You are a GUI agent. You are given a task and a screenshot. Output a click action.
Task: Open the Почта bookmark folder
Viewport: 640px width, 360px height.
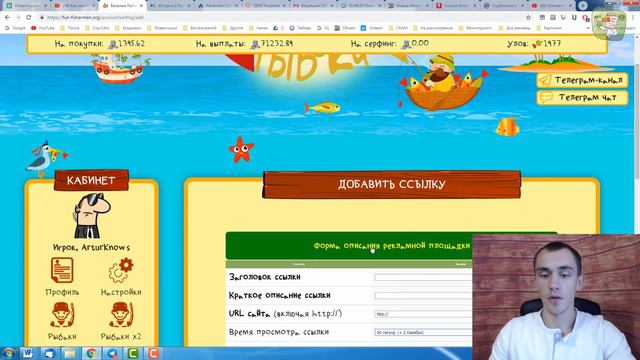70,28
